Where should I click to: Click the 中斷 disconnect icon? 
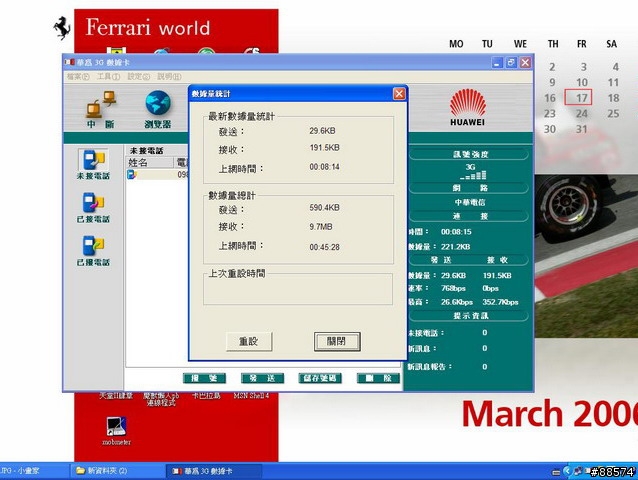tap(101, 110)
